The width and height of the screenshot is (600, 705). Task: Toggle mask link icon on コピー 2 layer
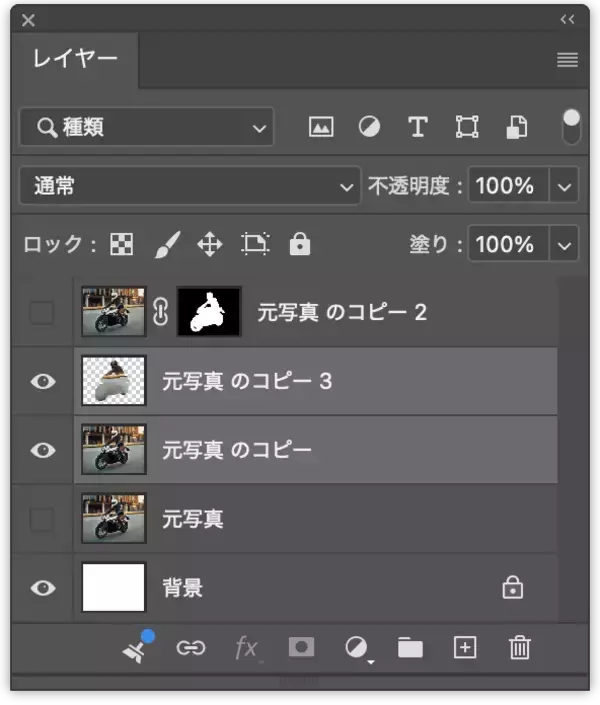click(161, 312)
